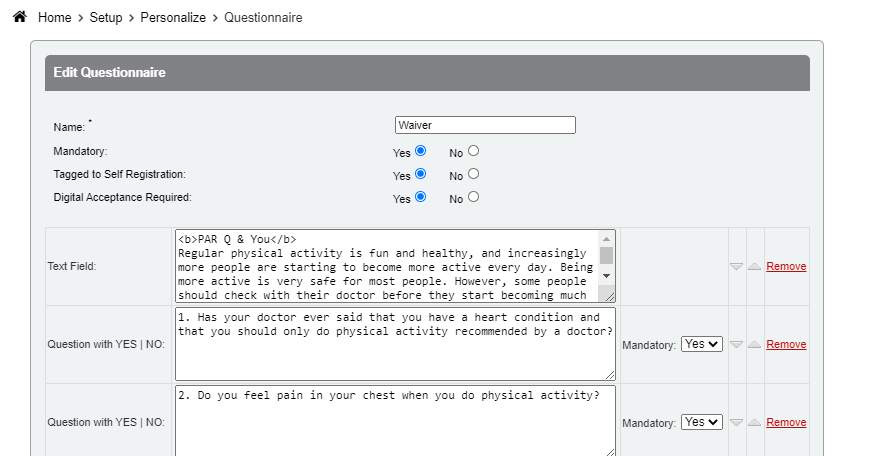871x456 pixels.
Task: Set Mandatory to No
Action: click(x=473, y=151)
